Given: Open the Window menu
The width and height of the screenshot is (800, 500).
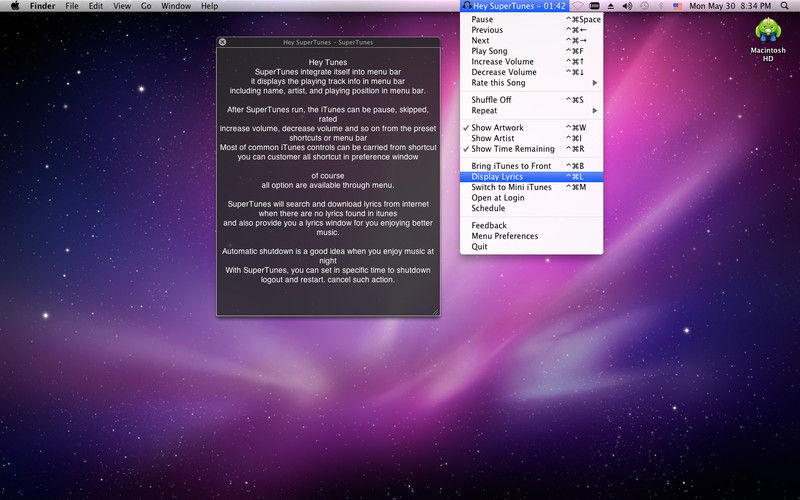Looking at the screenshot, I should [176, 6].
